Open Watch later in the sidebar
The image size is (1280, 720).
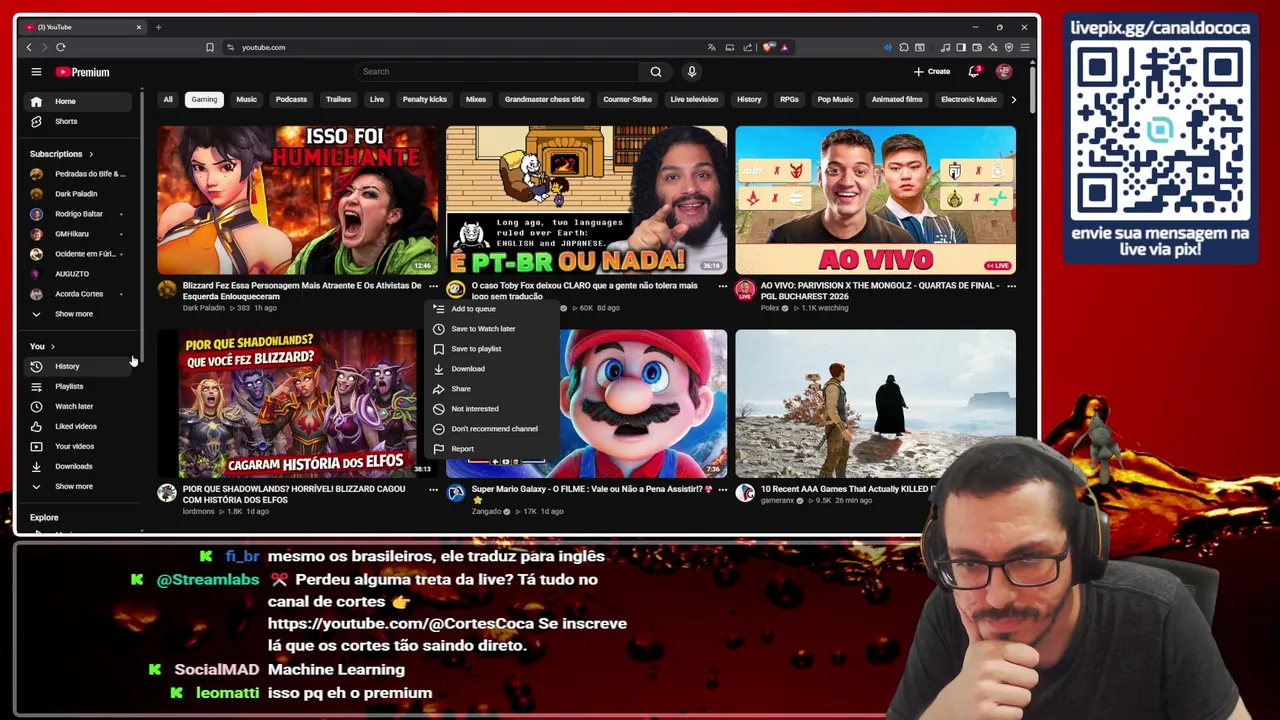tap(78, 406)
